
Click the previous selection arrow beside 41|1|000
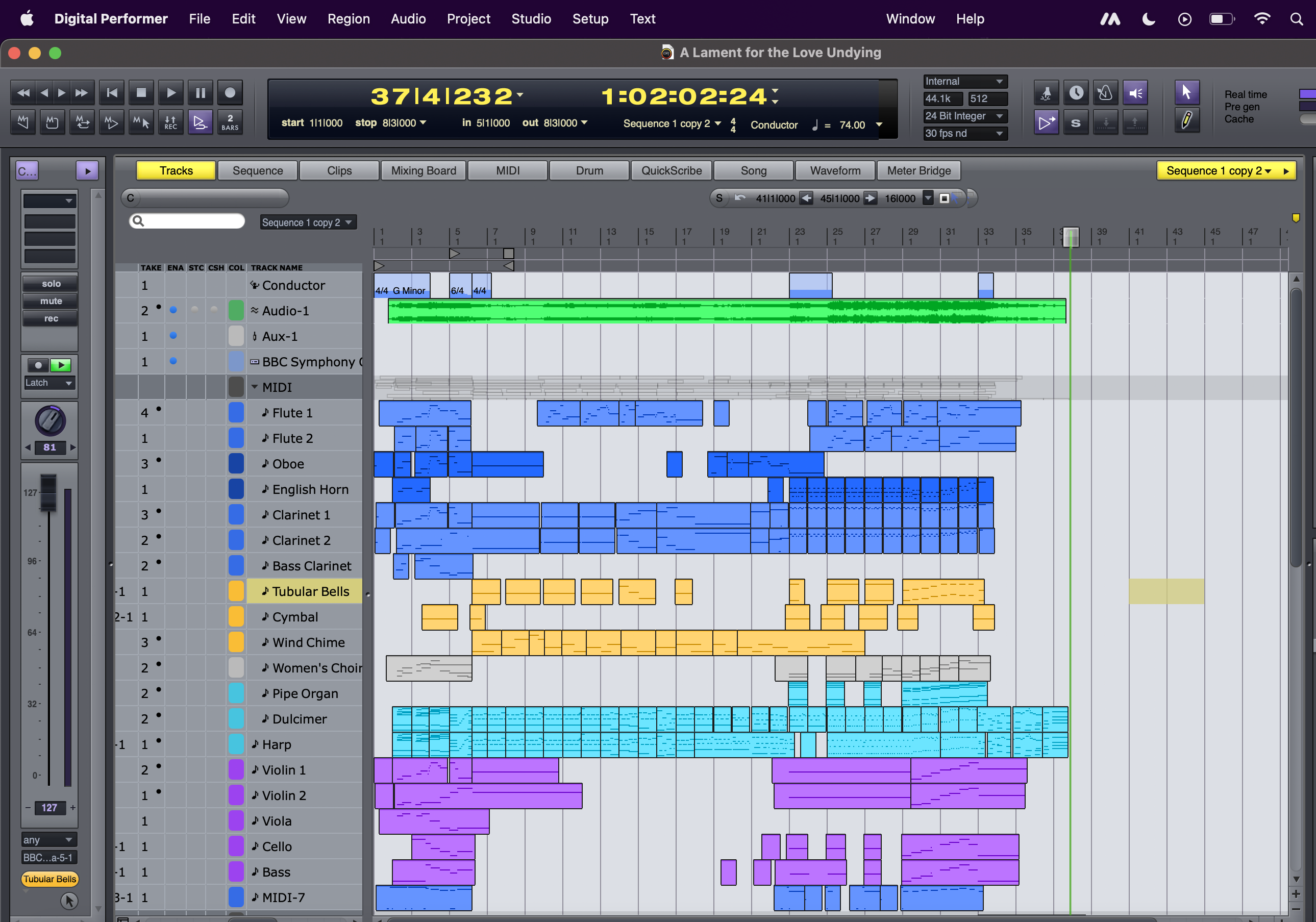click(x=806, y=198)
